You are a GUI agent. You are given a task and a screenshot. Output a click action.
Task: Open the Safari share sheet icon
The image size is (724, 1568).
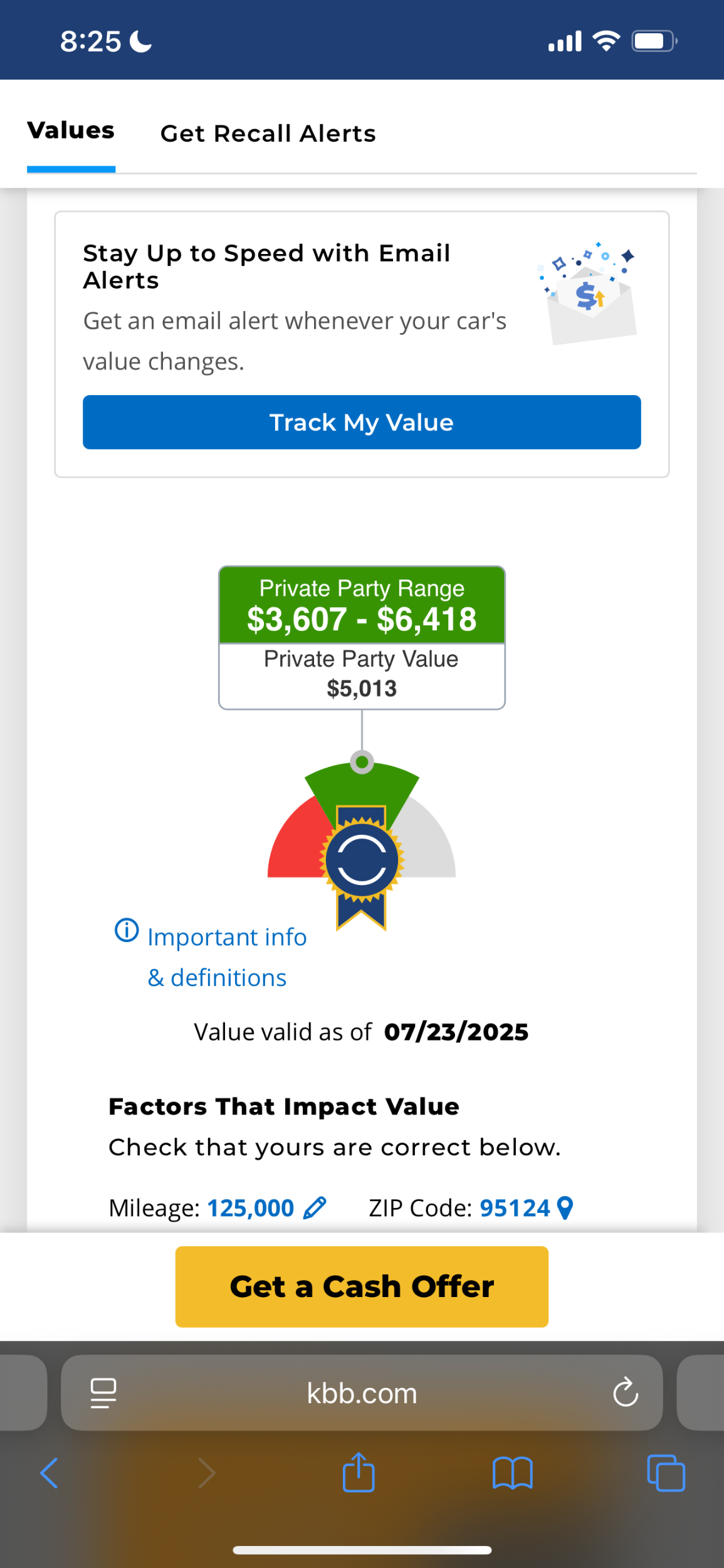359,1472
